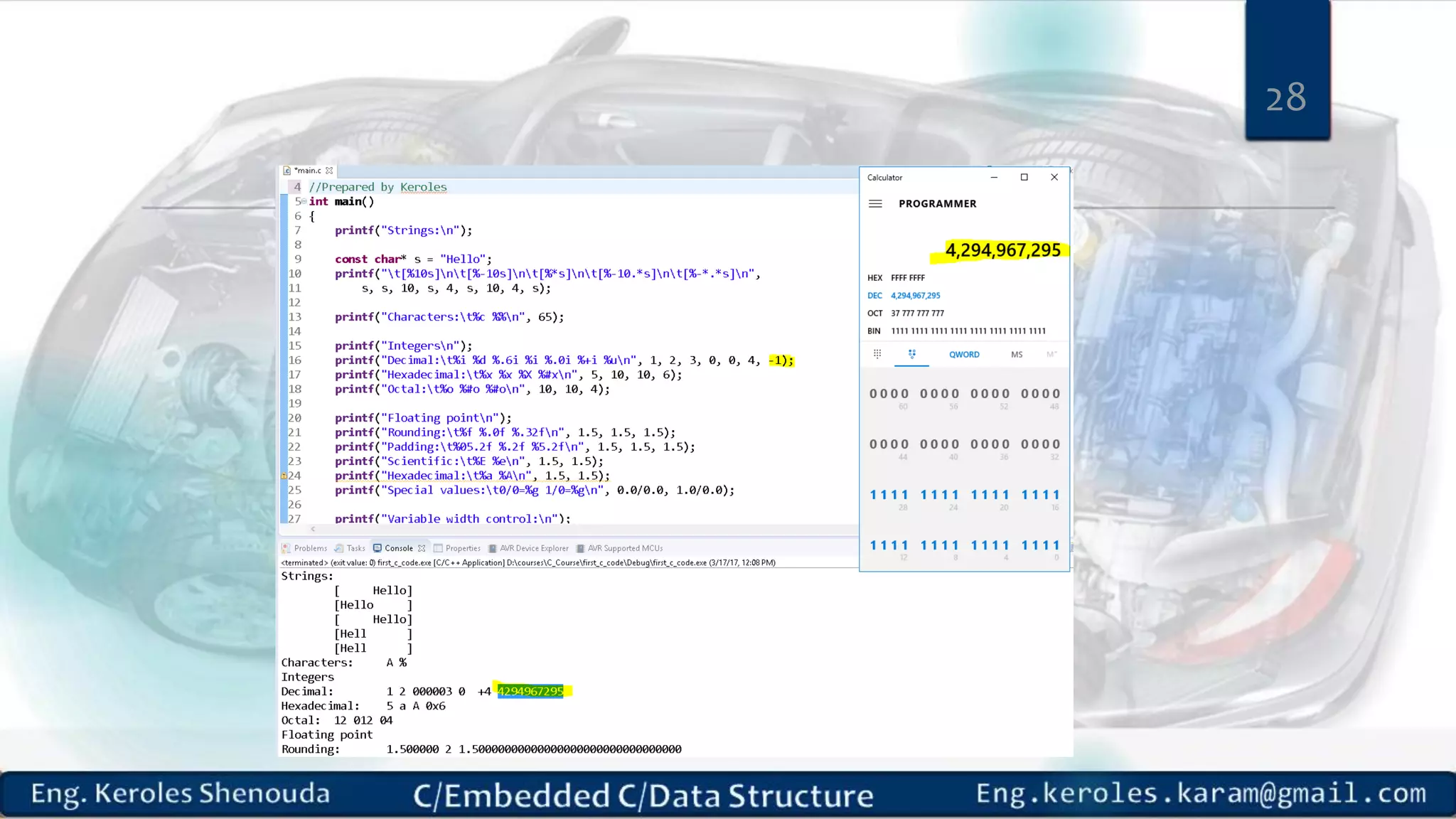Image resolution: width=1456 pixels, height=819 pixels.
Task: Switch to full keypad icon
Action: coord(877,354)
